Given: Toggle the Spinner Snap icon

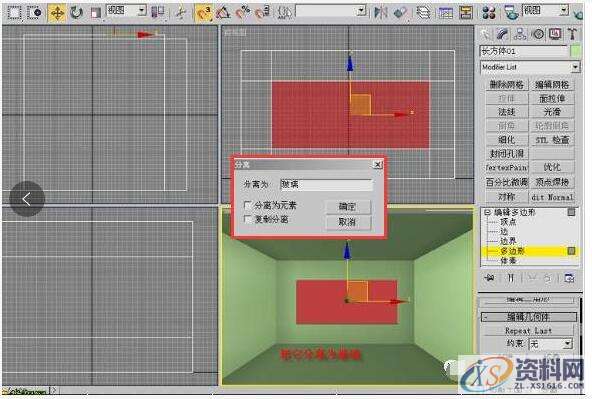Looking at the screenshot, I should pos(262,13).
